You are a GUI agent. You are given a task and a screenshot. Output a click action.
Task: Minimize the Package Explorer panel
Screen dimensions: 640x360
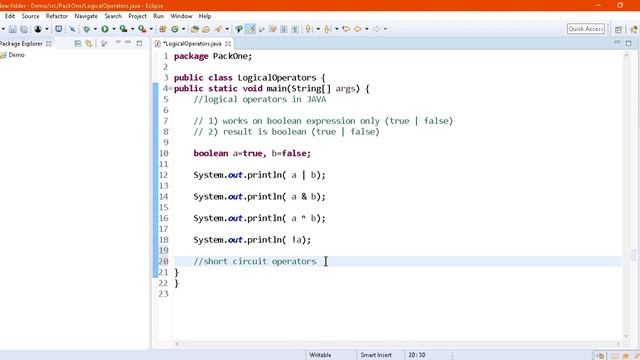click(128, 42)
